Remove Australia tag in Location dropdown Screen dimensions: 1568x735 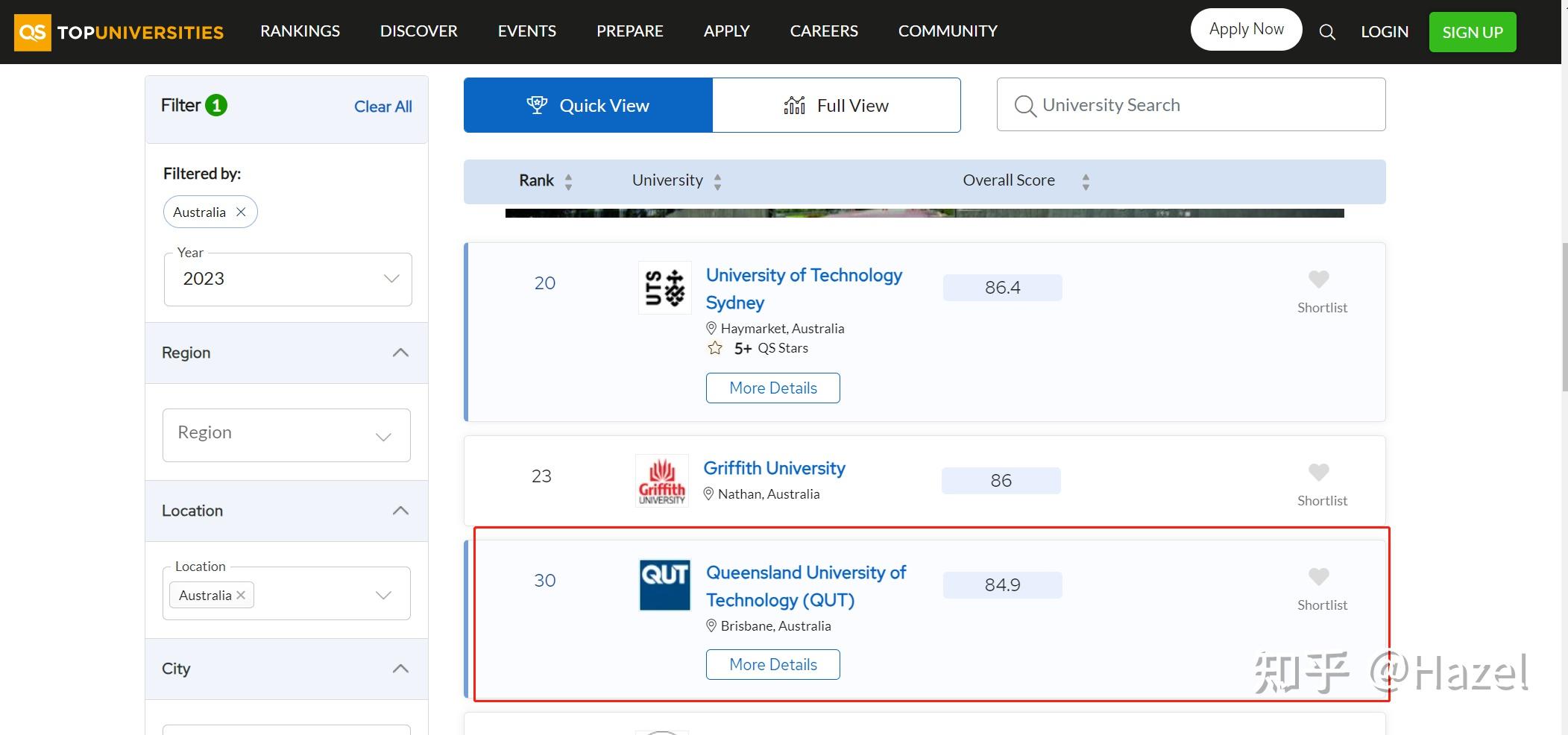[241, 596]
